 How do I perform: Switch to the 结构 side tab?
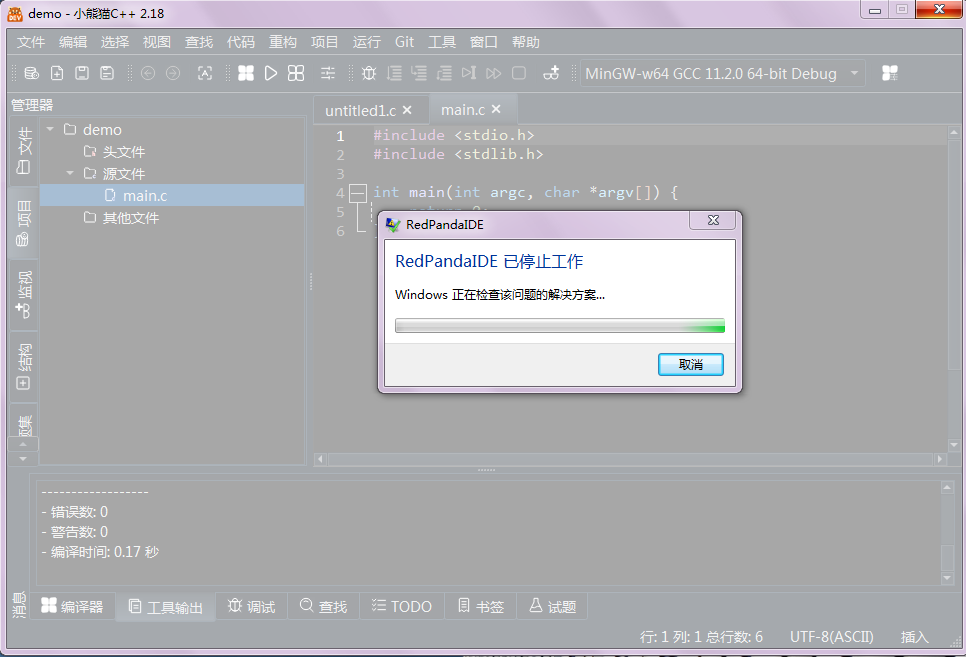click(x=23, y=366)
